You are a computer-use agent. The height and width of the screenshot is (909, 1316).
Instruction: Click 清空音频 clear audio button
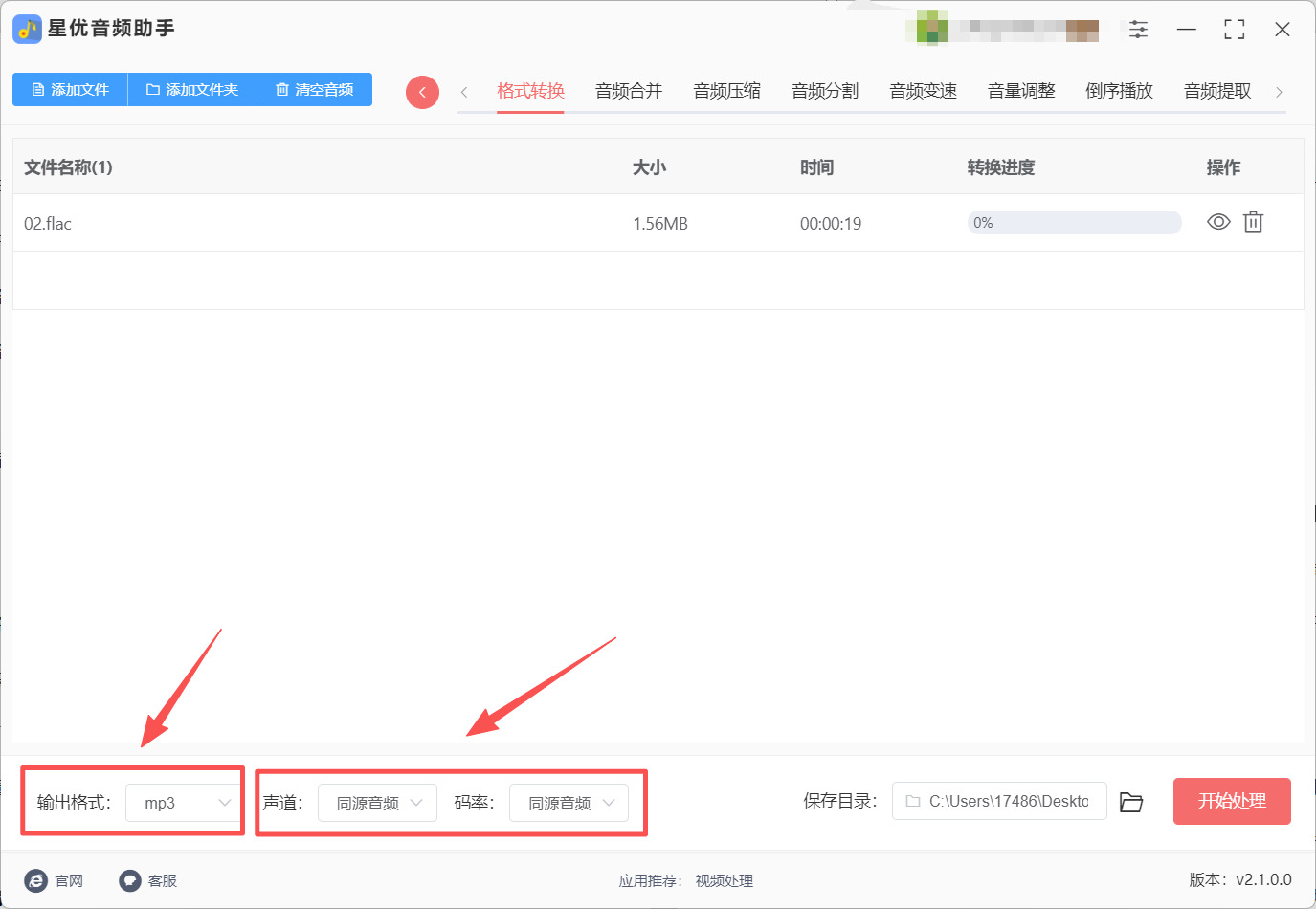(315, 90)
